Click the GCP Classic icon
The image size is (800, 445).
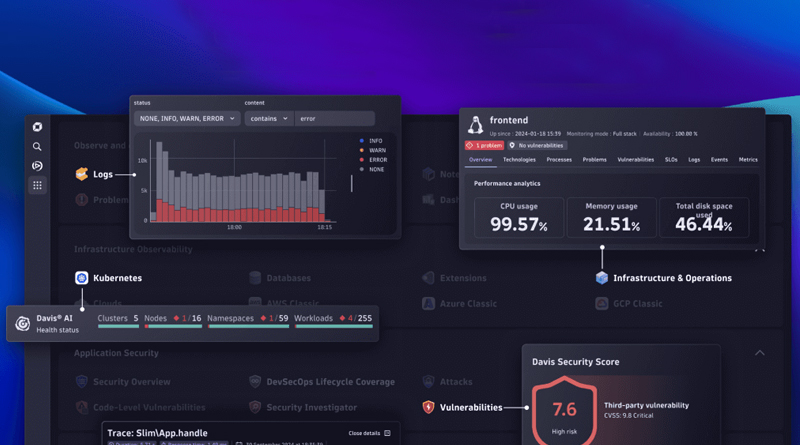[602, 303]
